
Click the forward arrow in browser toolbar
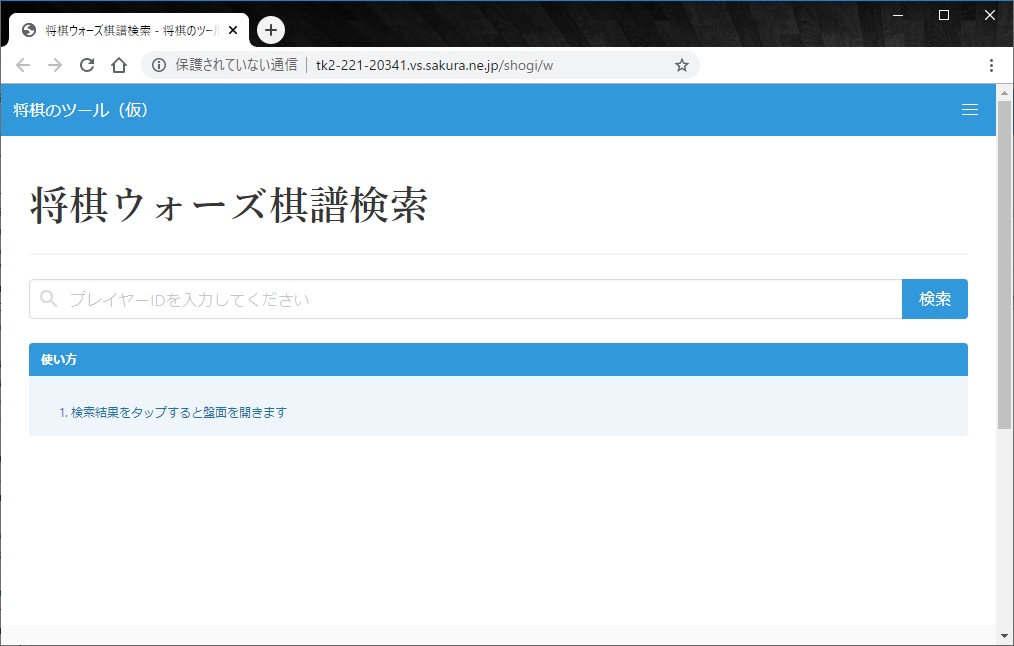coord(55,65)
